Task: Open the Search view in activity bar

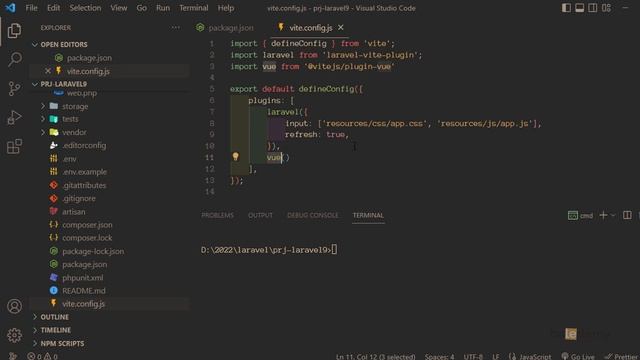Action: pyautogui.click(x=14, y=59)
